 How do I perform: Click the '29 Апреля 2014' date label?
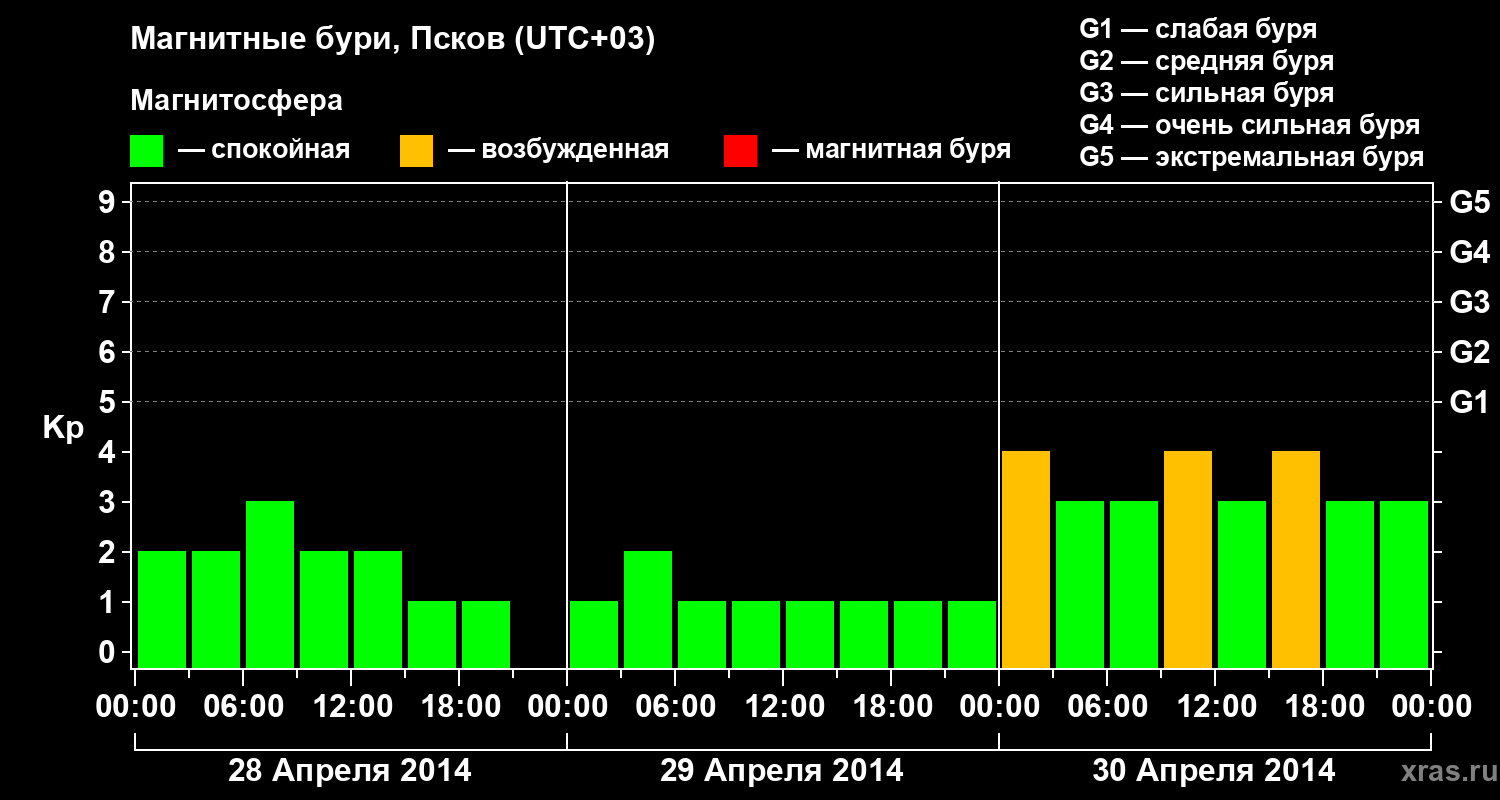point(782,770)
